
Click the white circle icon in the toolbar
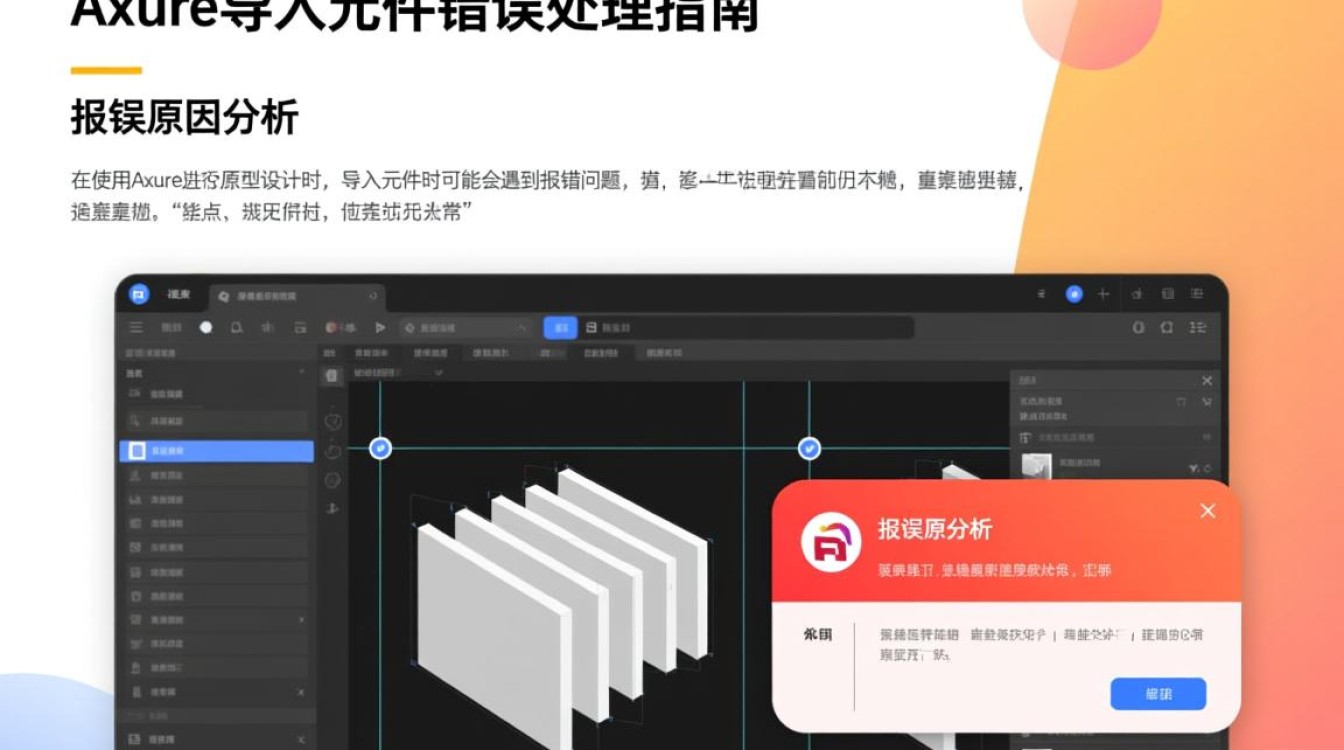click(206, 327)
